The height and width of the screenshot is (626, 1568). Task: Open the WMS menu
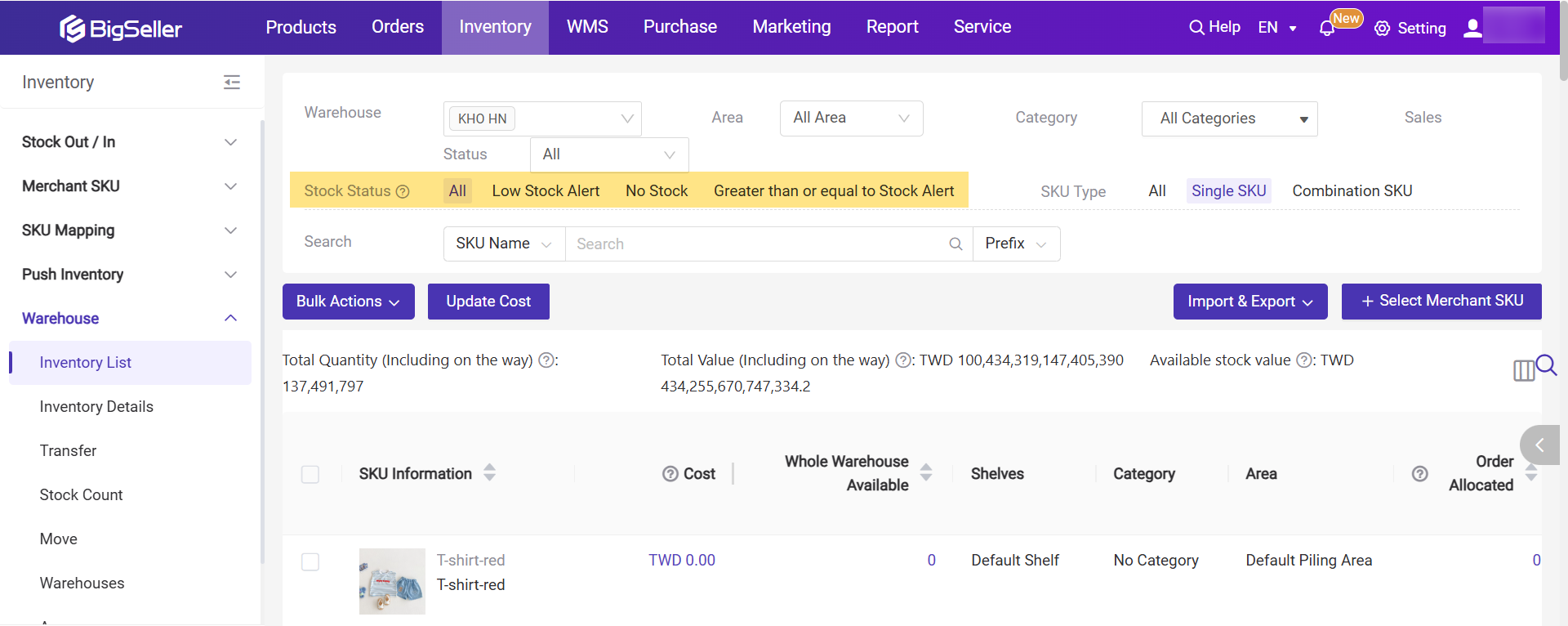click(587, 27)
